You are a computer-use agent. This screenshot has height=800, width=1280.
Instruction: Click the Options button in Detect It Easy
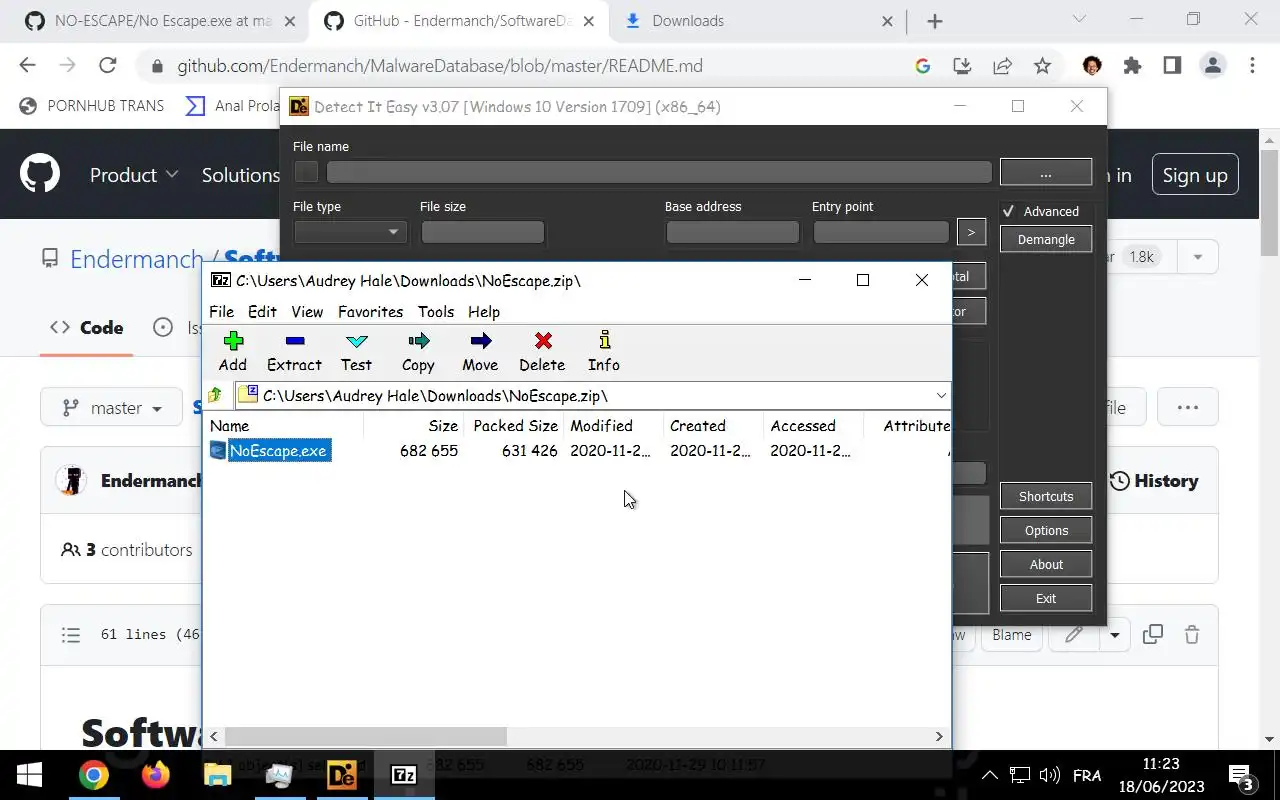[x=1046, y=531]
